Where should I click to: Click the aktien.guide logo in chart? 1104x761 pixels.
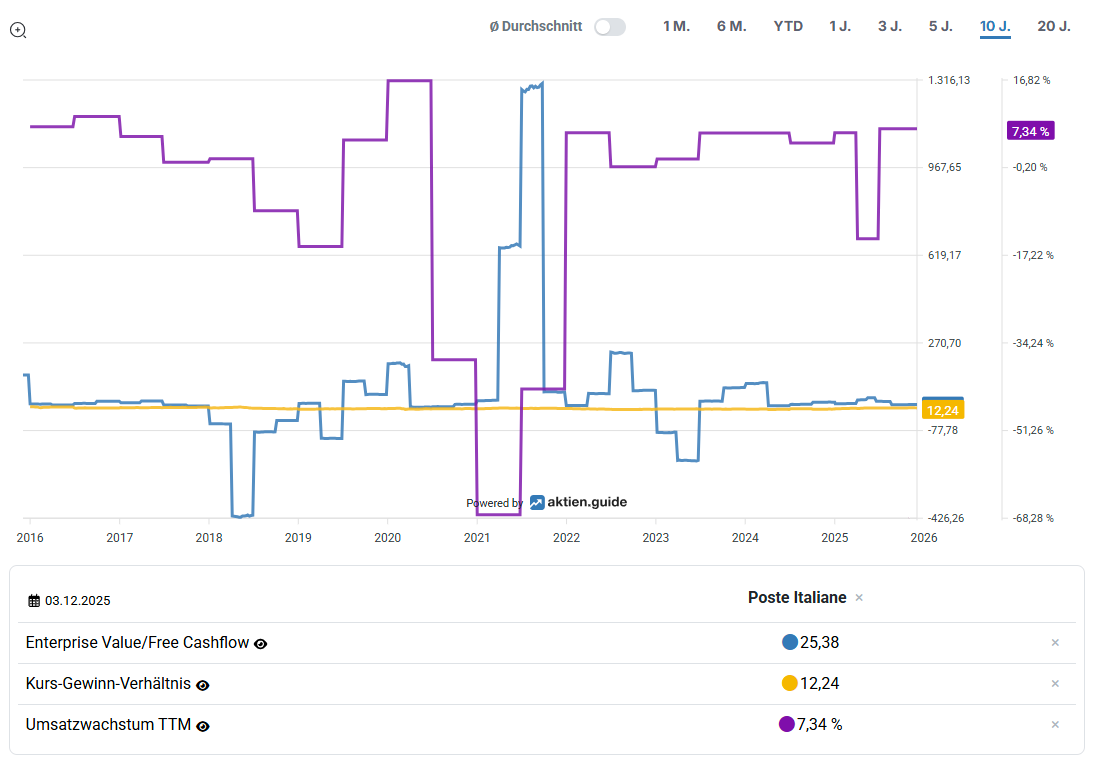click(578, 502)
